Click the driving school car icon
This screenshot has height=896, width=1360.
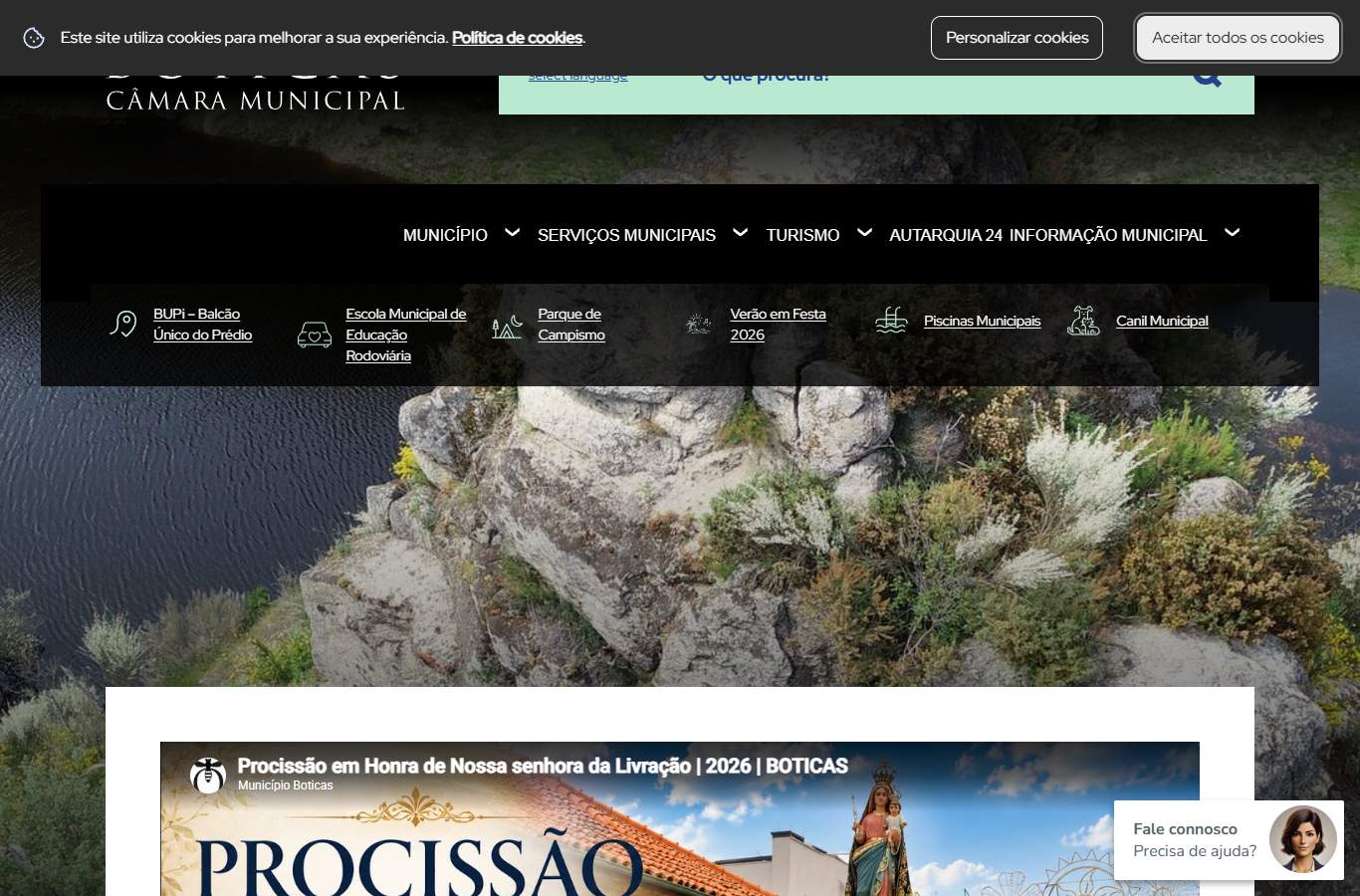(x=315, y=335)
